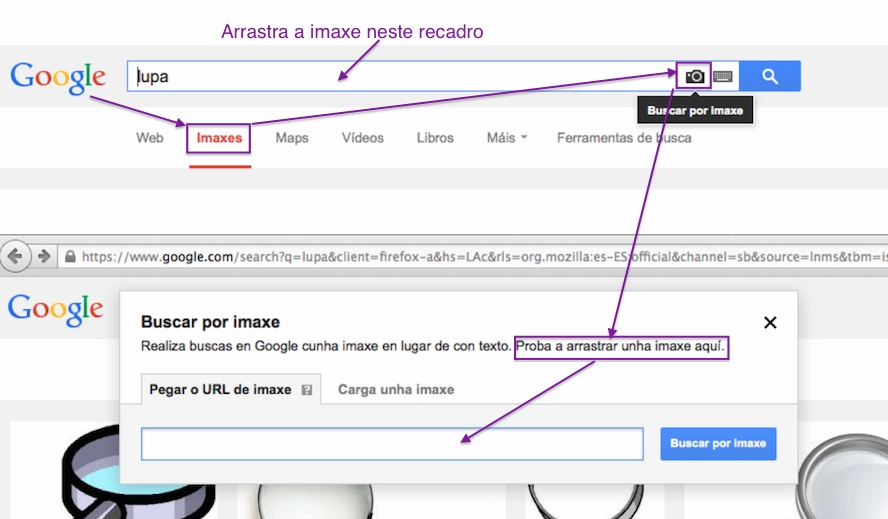Image resolution: width=888 pixels, height=519 pixels.
Task: Open Ferramentas de busca
Action: point(624,138)
